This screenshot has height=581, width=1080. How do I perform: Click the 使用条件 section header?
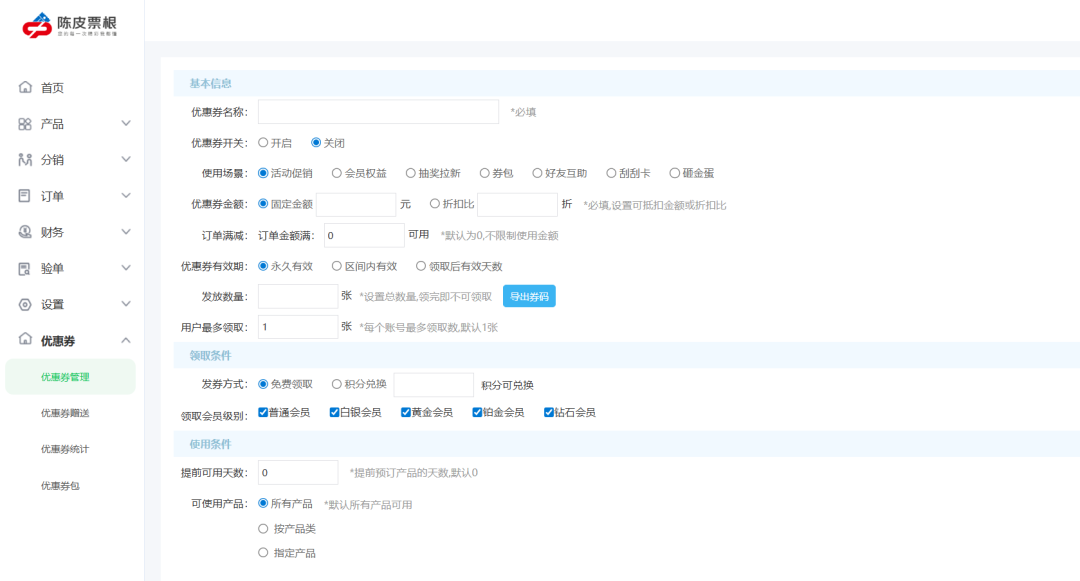(x=211, y=444)
